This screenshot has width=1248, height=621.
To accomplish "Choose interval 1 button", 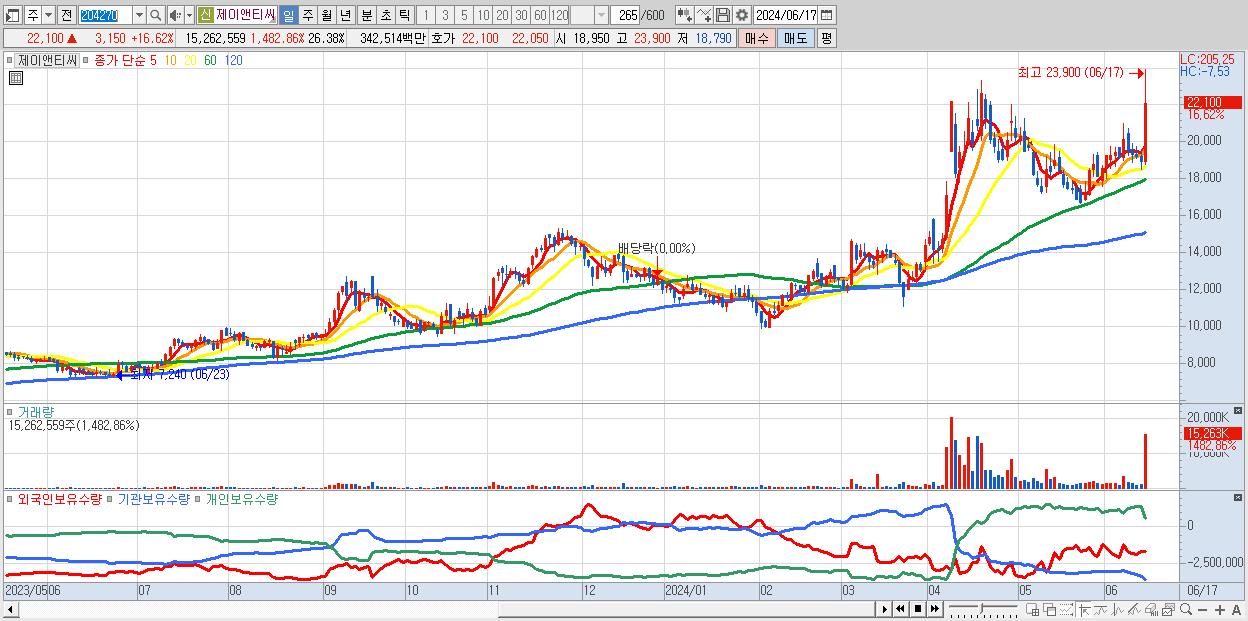I will tap(426, 16).
